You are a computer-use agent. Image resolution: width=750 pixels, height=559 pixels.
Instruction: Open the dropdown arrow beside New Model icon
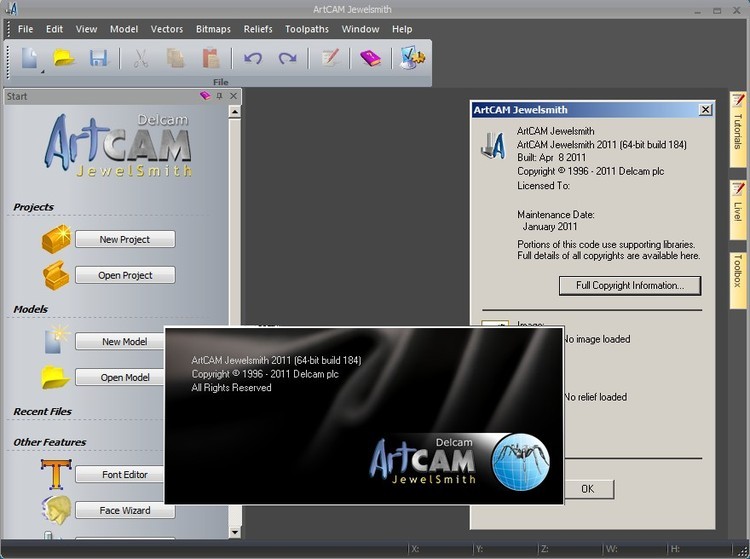(x=43, y=72)
